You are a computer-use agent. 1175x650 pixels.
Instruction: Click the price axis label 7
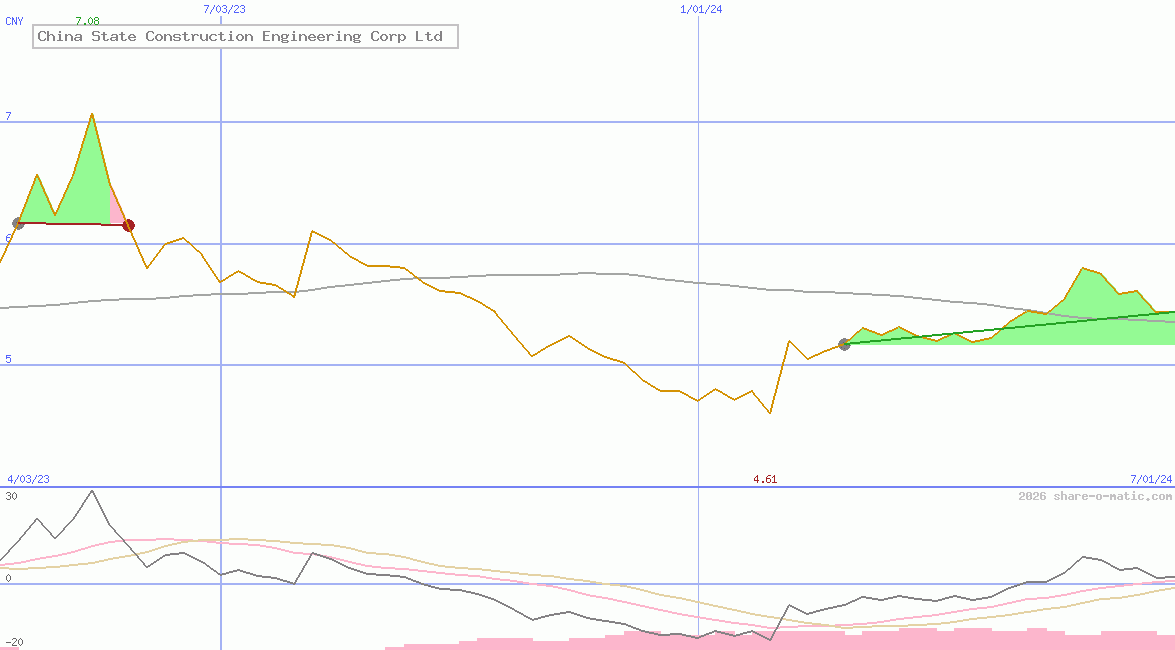8,117
